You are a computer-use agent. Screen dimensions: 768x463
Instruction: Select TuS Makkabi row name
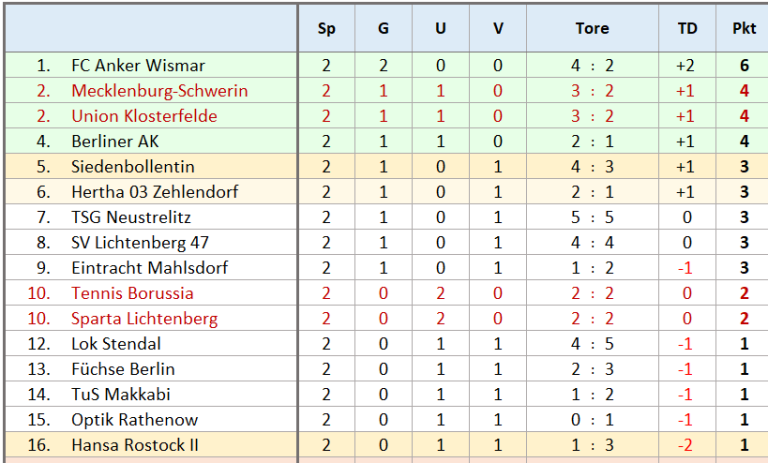(x=121, y=394)
